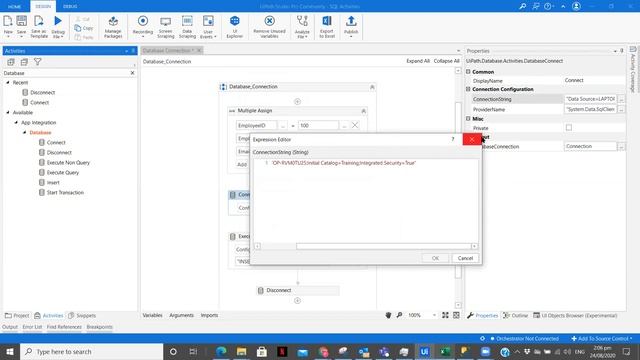
Task: Open the Error List tab
Action: [x=32, y=327]
